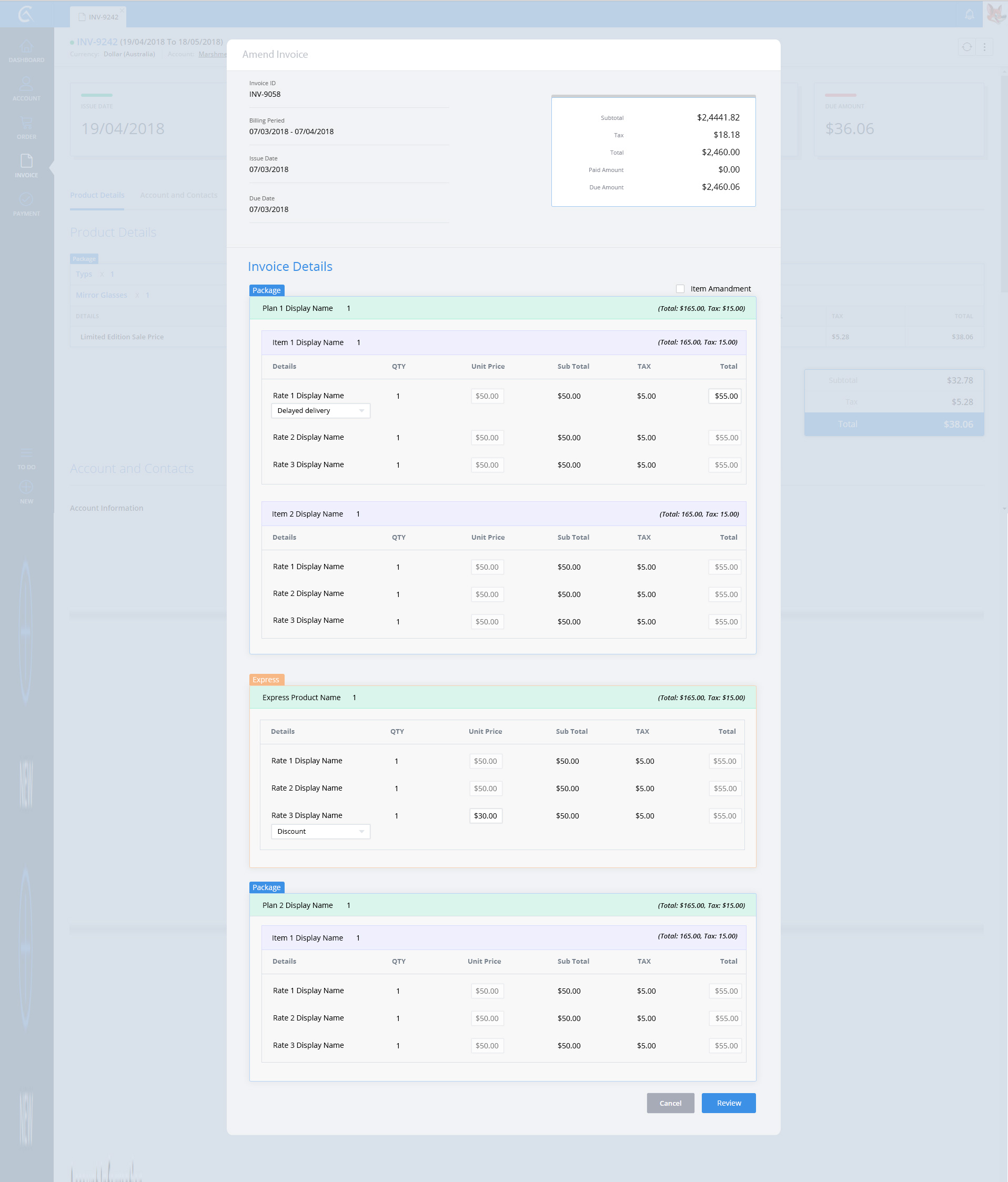Select the Invoice sidebar icon
Viewport: 1008px width, 1182px height.
[x=26, y=165]
